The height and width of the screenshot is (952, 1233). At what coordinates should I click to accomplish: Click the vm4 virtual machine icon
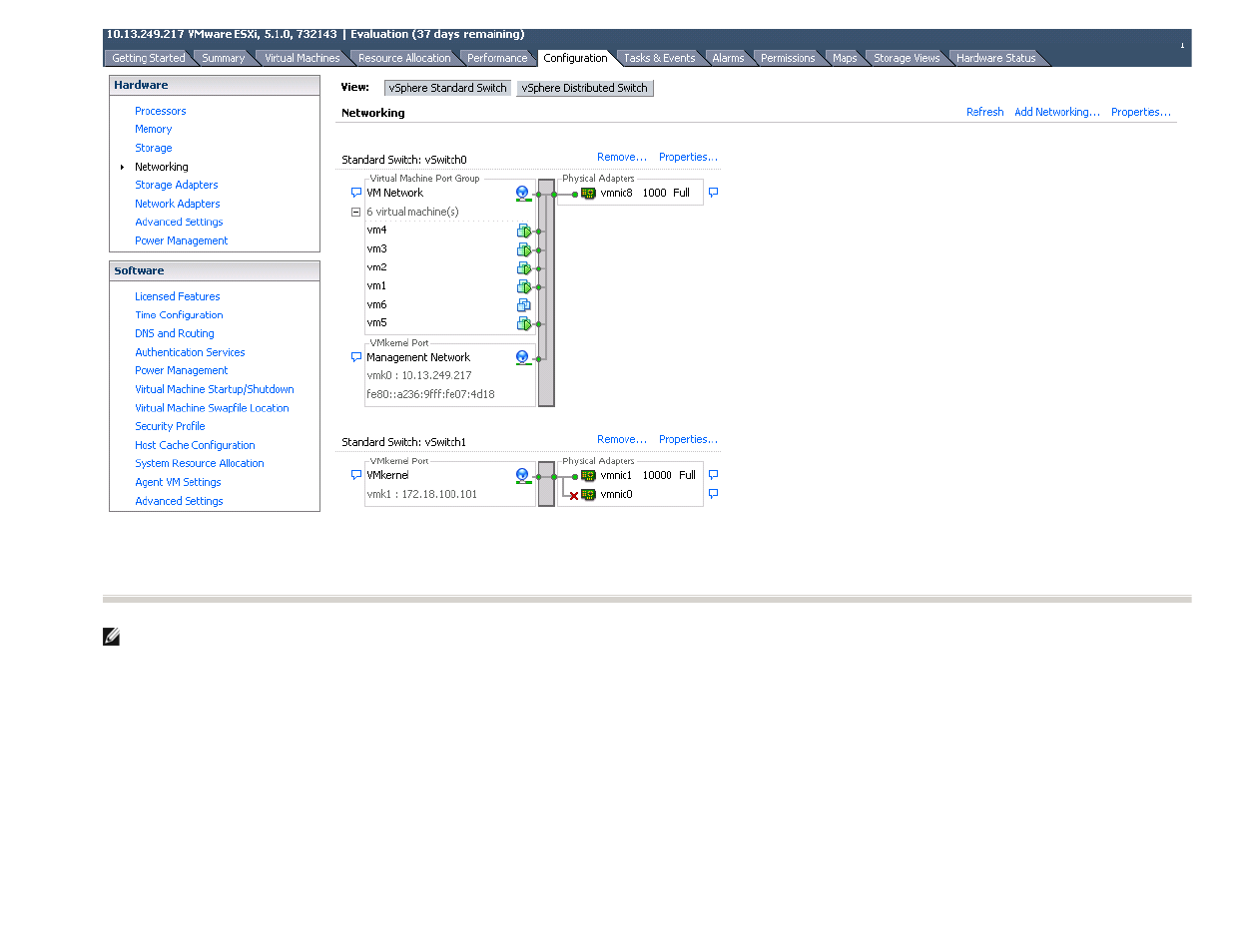(523, 231)
